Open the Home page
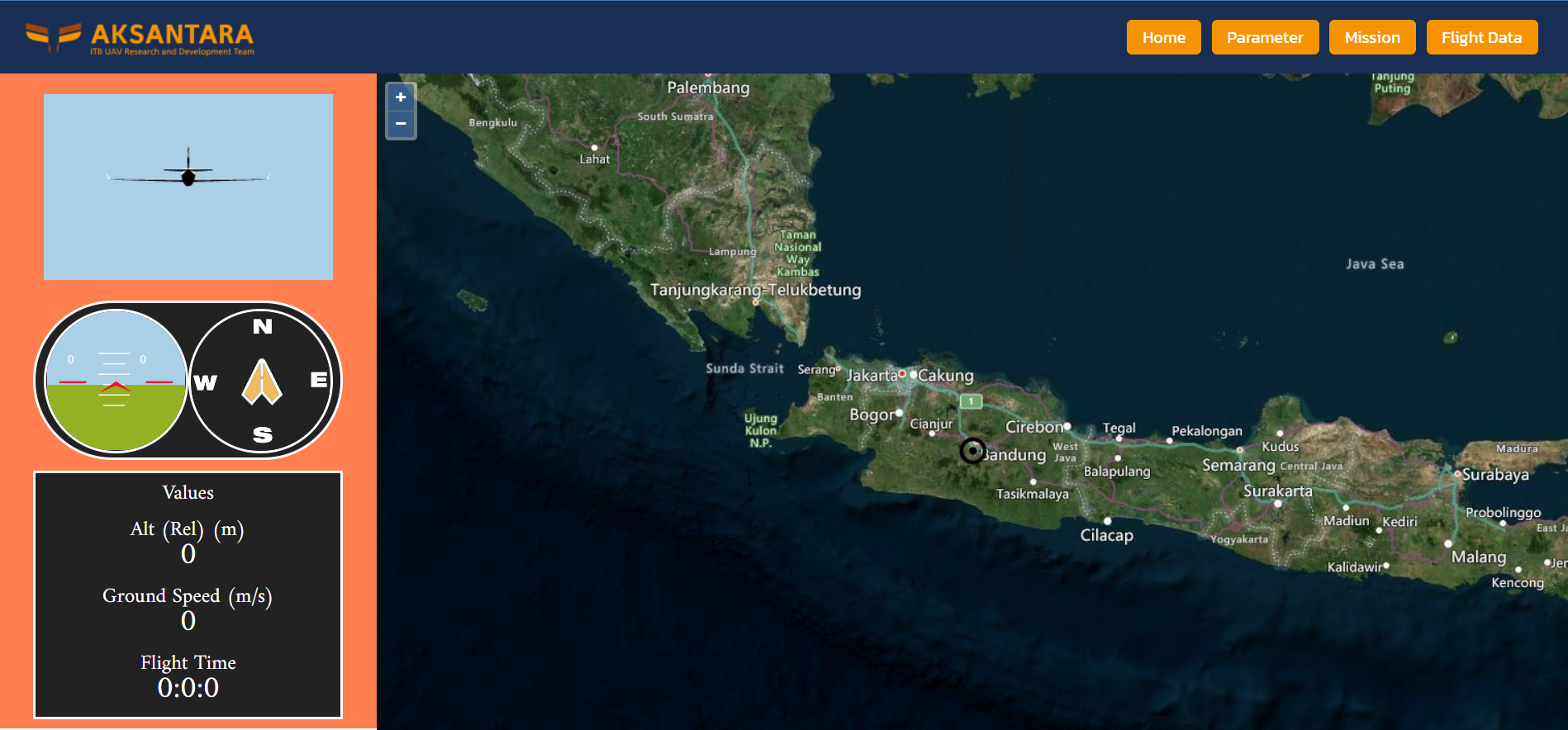The image size is (1568, 730). coord(1163,37)
